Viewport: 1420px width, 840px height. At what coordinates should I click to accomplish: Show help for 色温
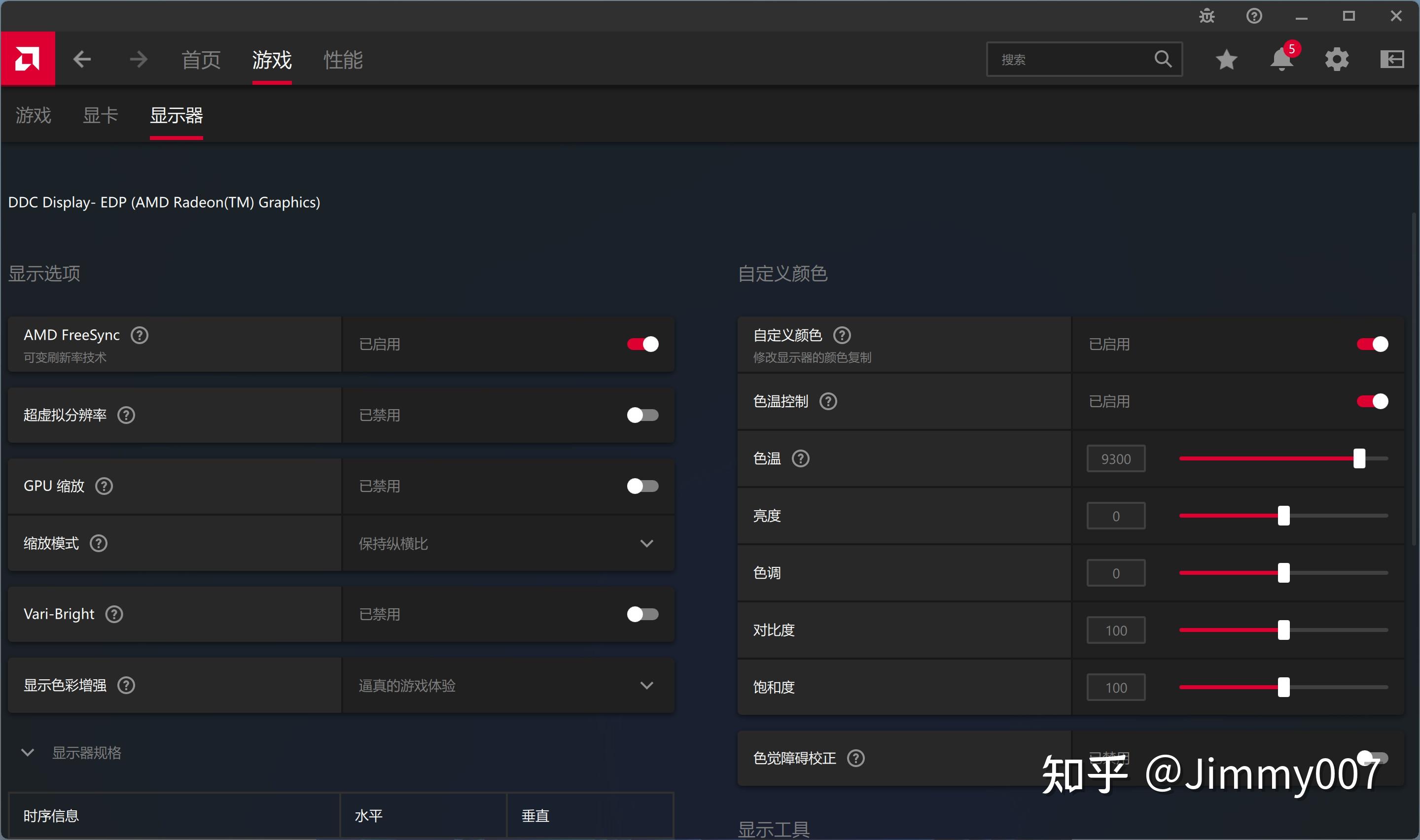pos(800,458)
